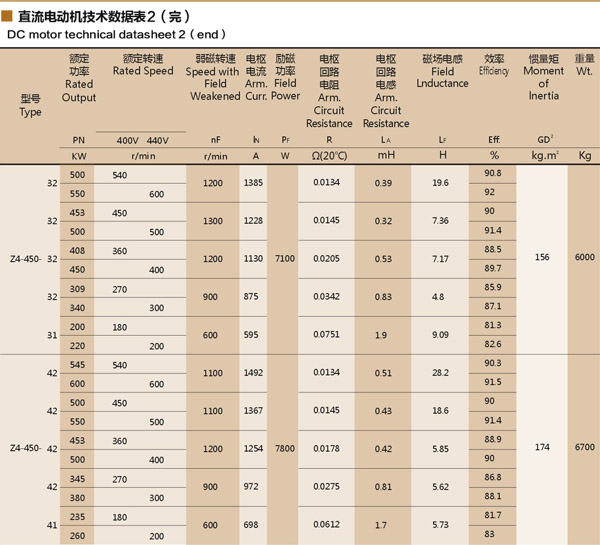Click the Field Power column header

point(285,78)
